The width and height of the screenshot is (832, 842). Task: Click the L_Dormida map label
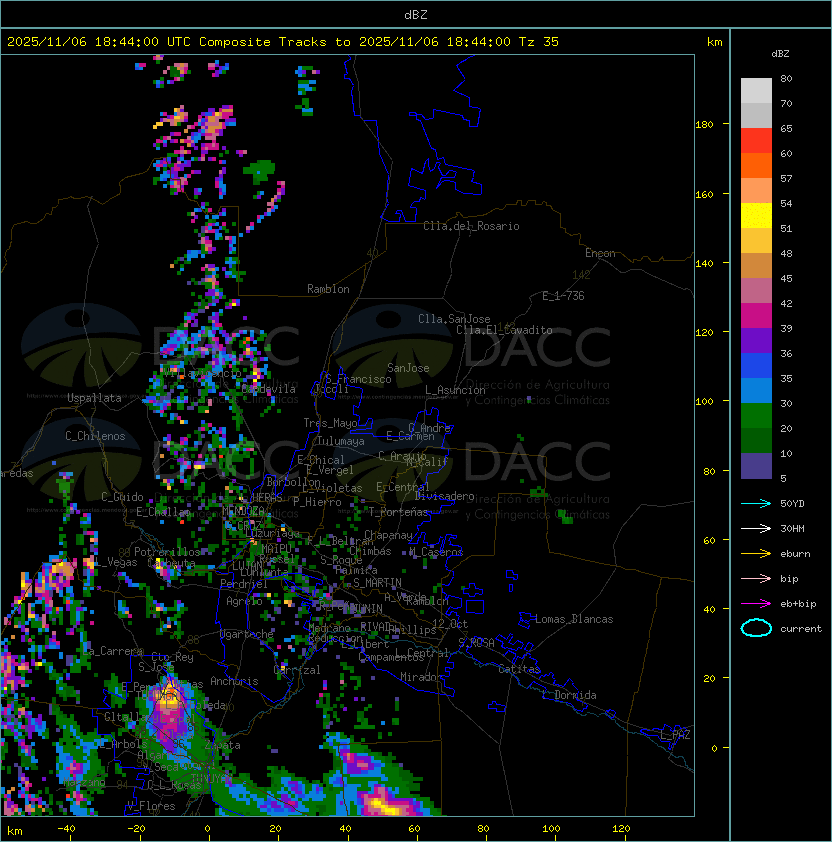point(569,695)
